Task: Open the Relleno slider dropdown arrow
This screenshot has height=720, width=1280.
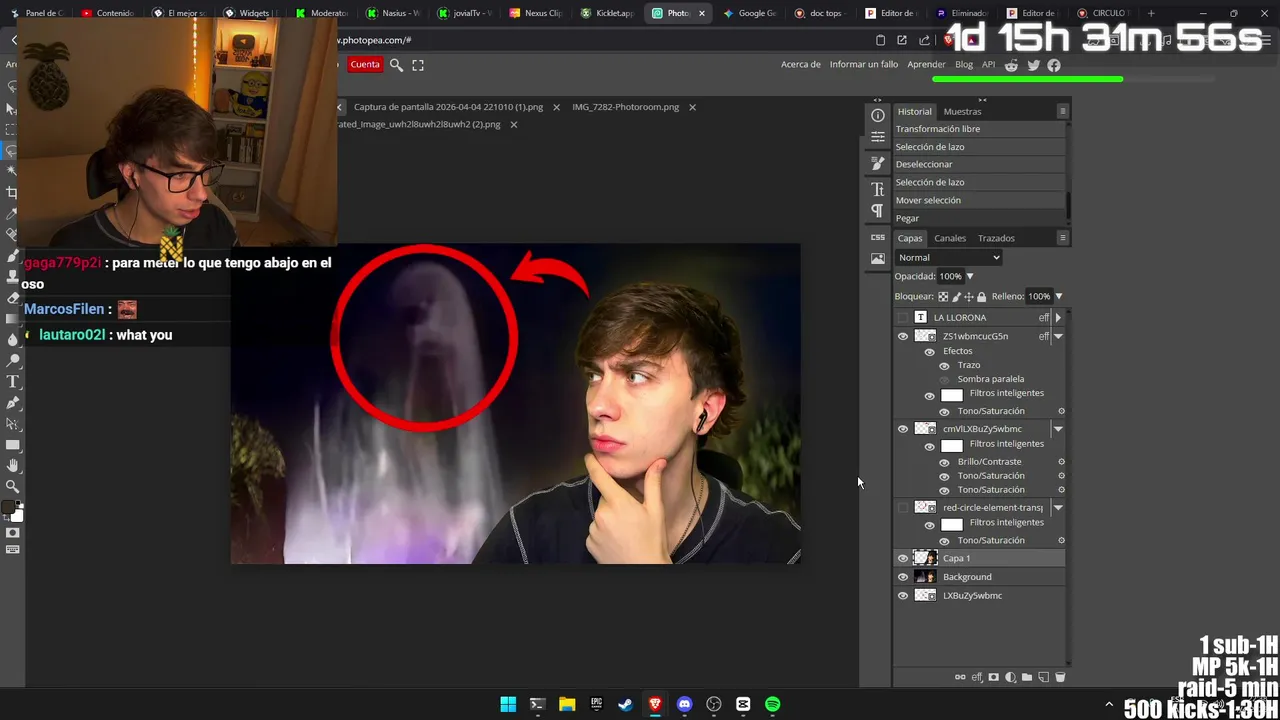Action: pos(1059,296)
